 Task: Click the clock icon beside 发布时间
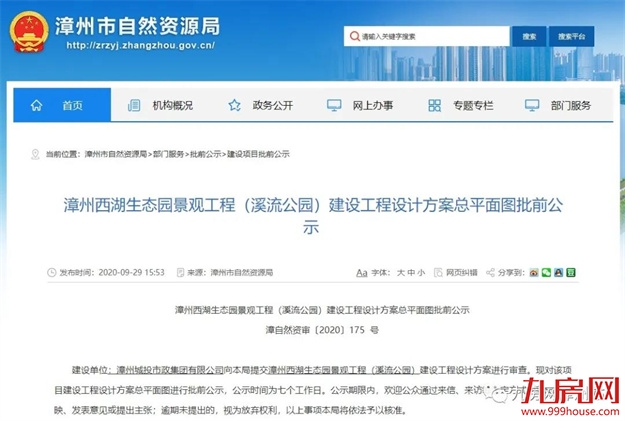tap(52, 273)
